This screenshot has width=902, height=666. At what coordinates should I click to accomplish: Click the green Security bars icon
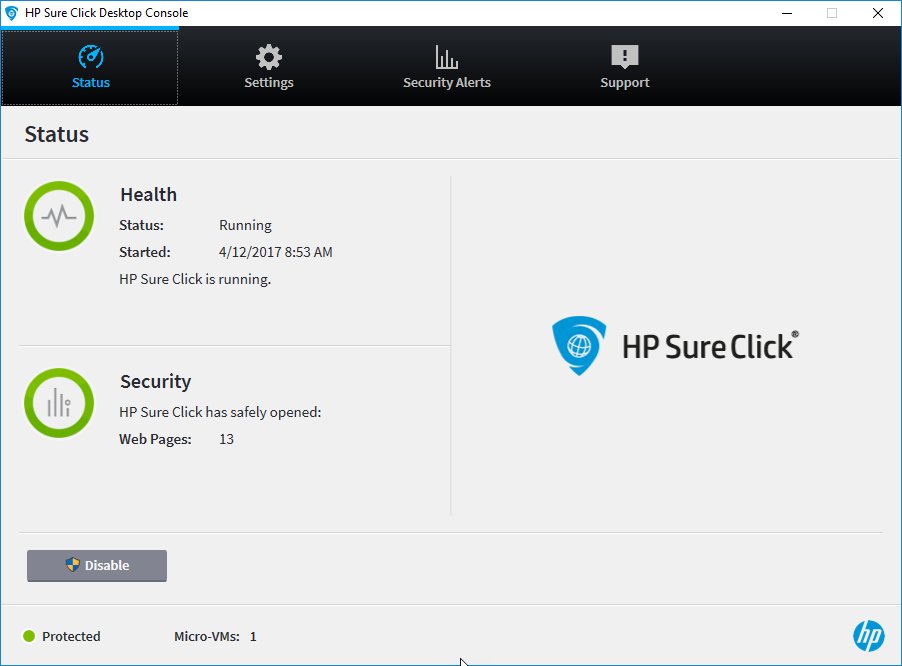click(x=59, y=403)
